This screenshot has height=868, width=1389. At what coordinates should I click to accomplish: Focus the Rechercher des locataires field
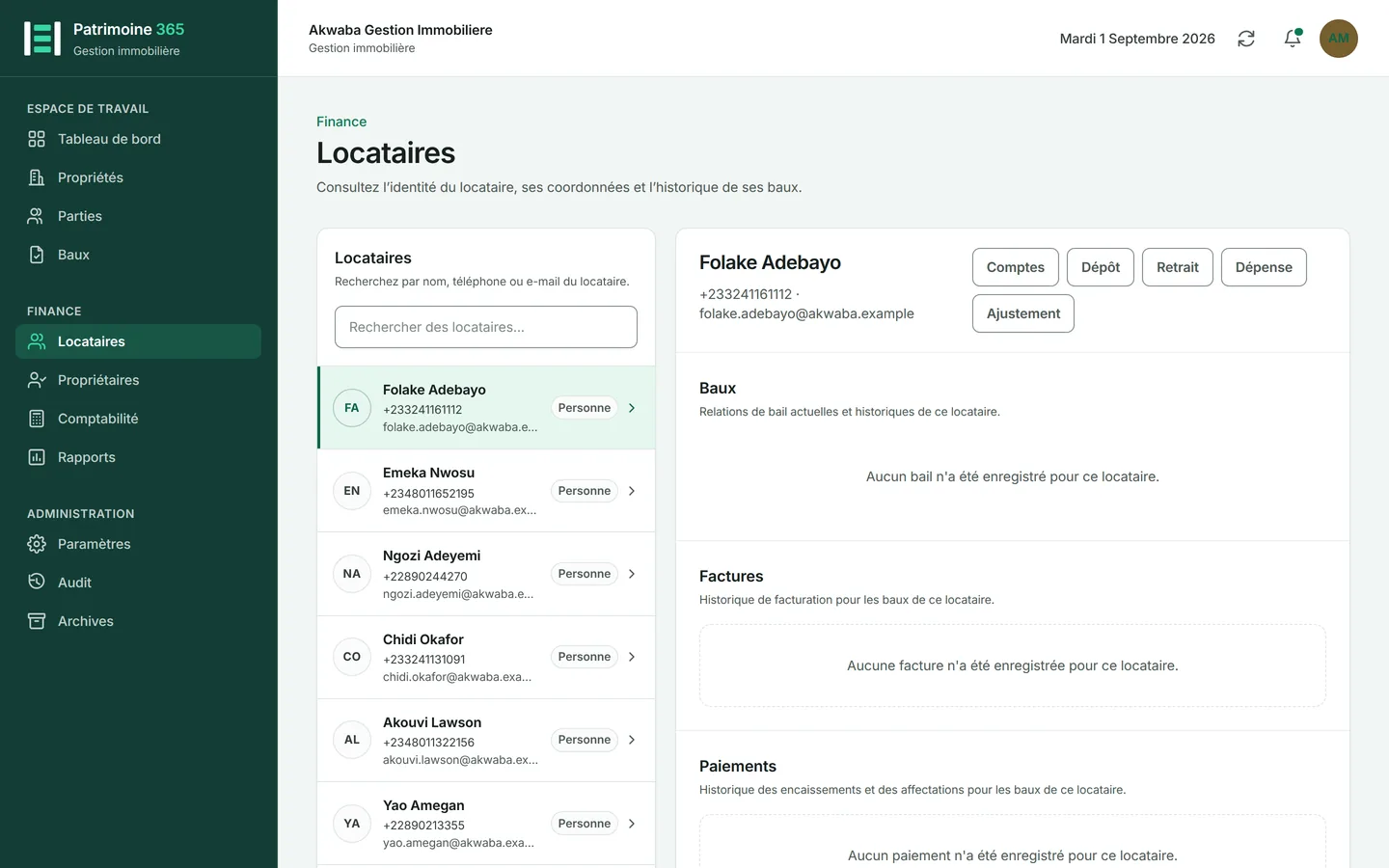click(486, 327)
